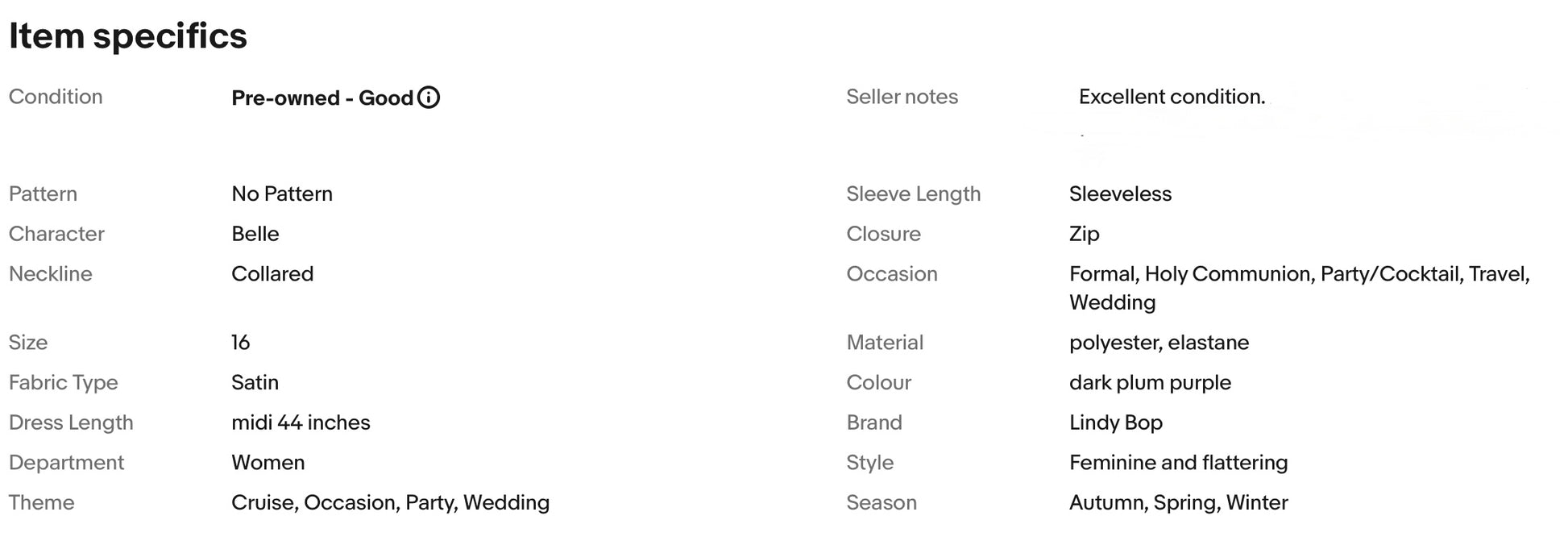The height and width of the screenshot is (541, 1568).
Task: Click the Item specifics heading
Action: coord(128,36)
